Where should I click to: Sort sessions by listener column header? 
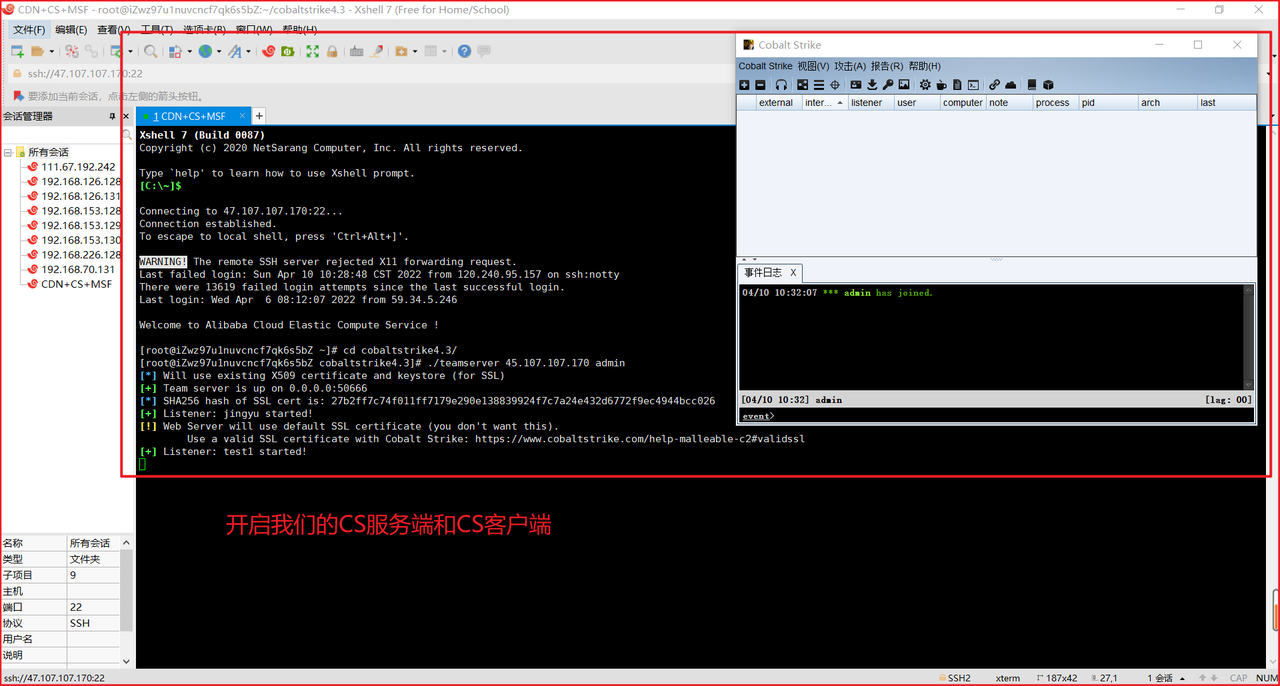pos(871,102)
